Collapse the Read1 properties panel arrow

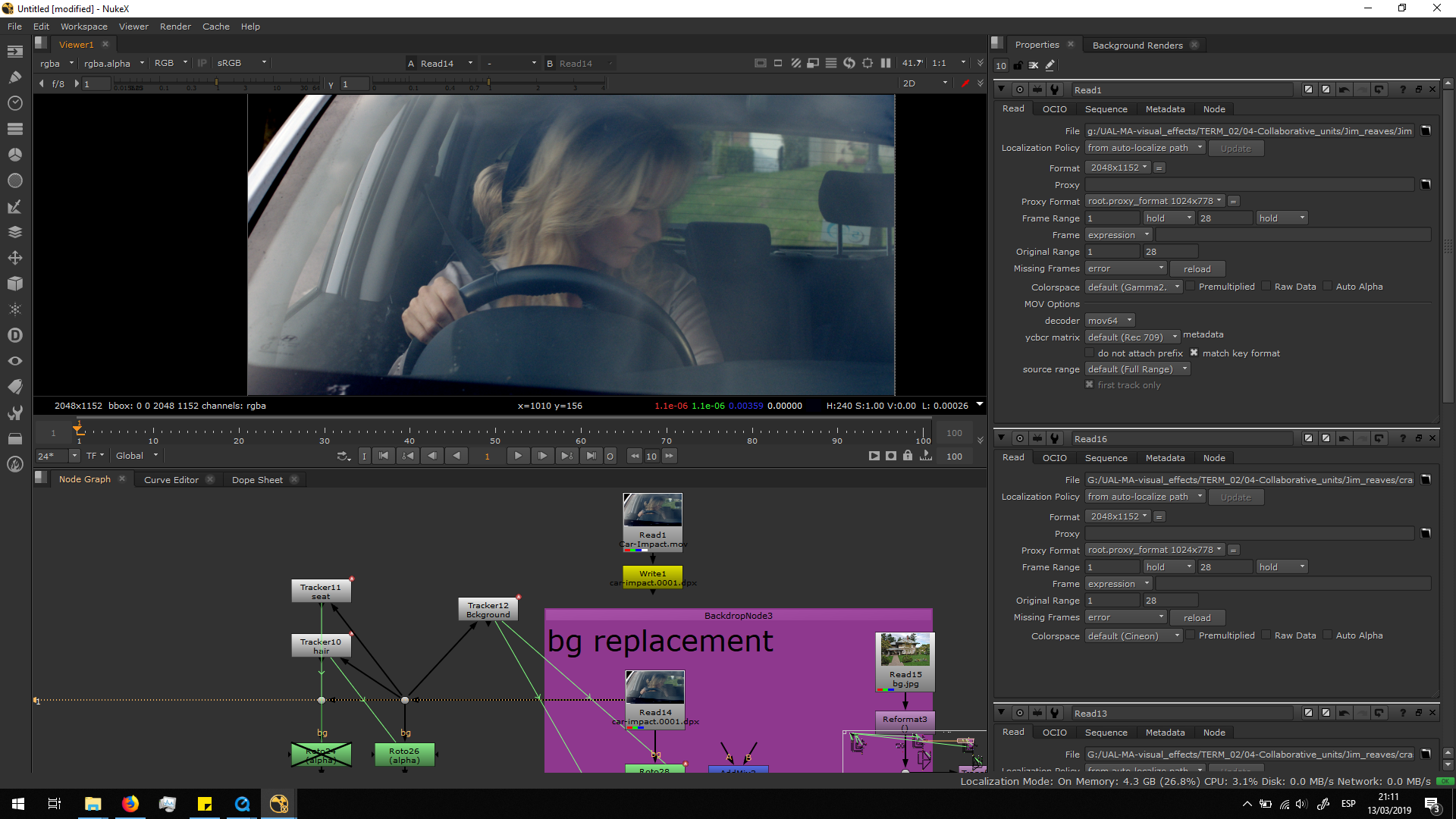[x=1001, y=89]
